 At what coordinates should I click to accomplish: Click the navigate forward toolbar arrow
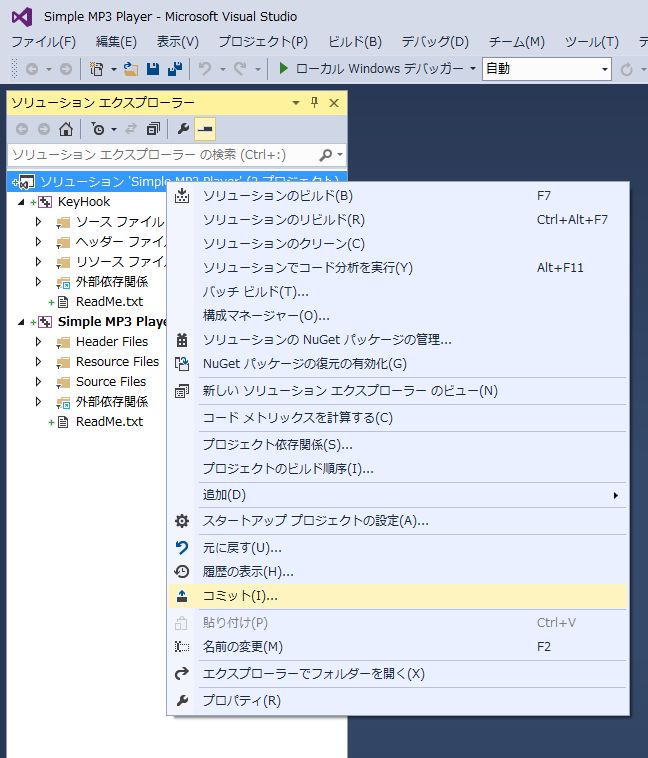coord(66,69)
